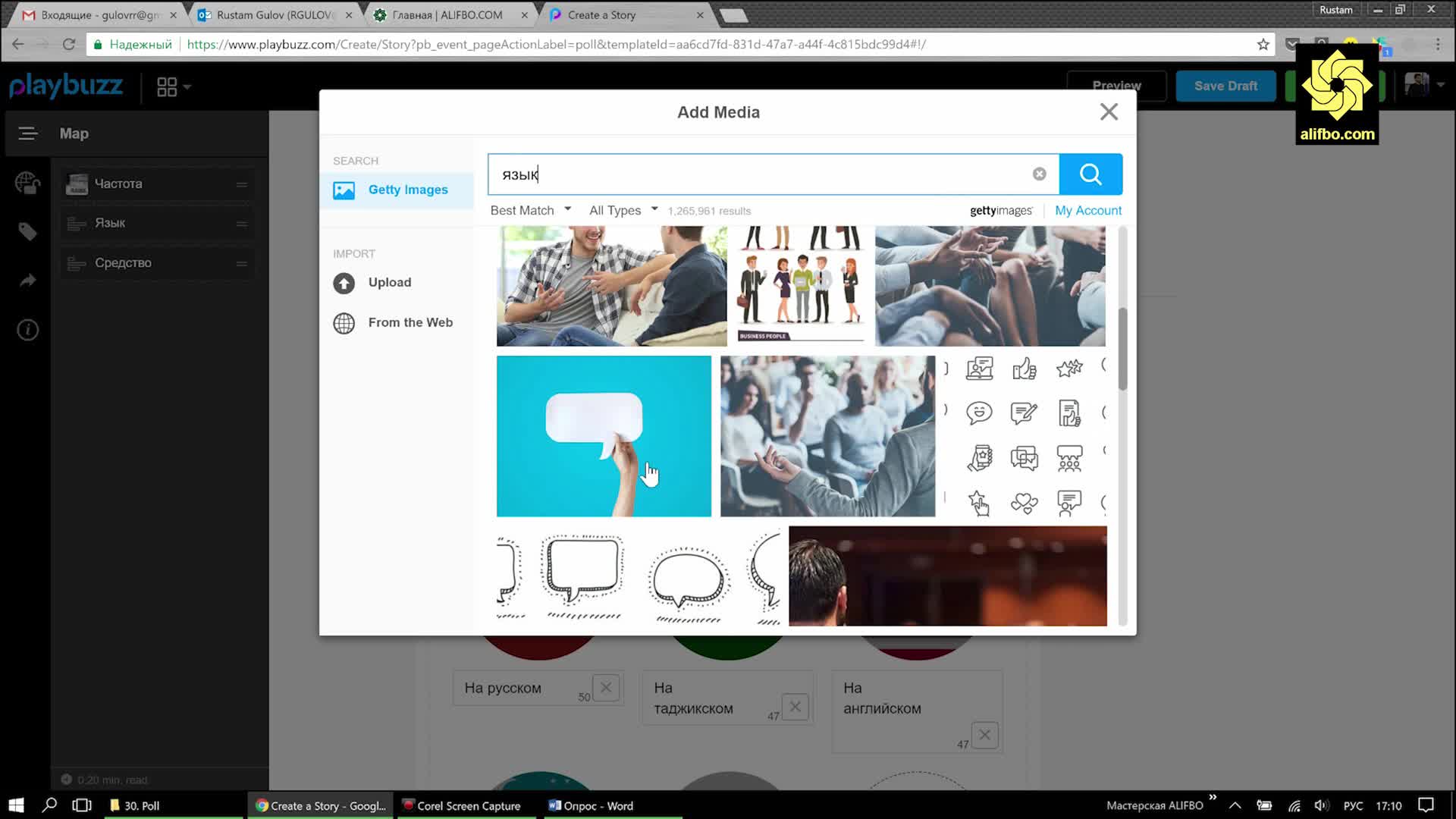Click the results list scrollbar
The height and width of the screenshot is (819, 1456).
[x=1122, y=349]
